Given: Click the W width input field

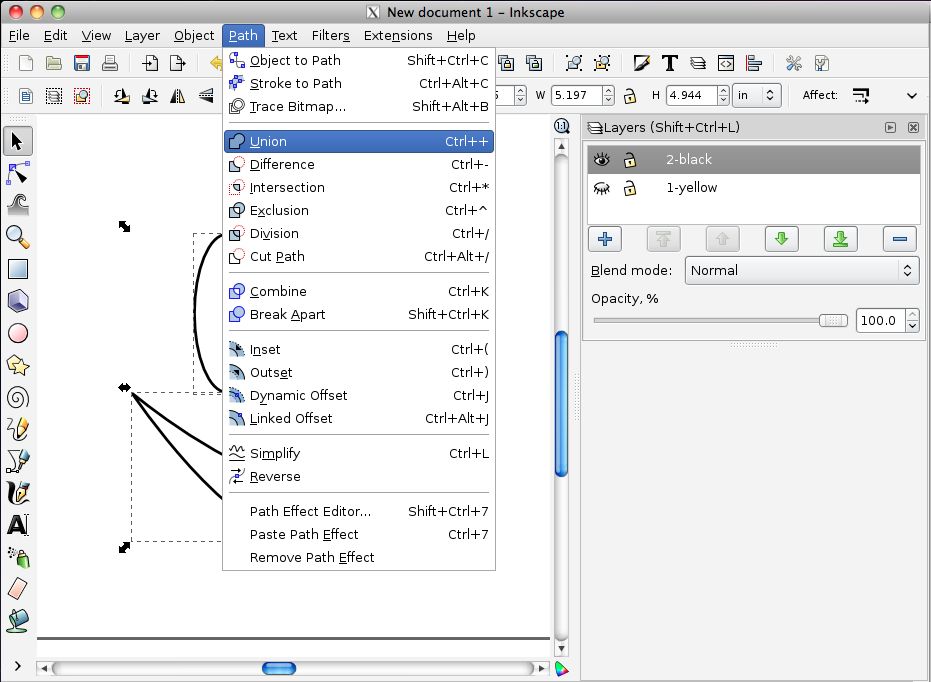Looking at the screenshot, I should coord(576,95).
